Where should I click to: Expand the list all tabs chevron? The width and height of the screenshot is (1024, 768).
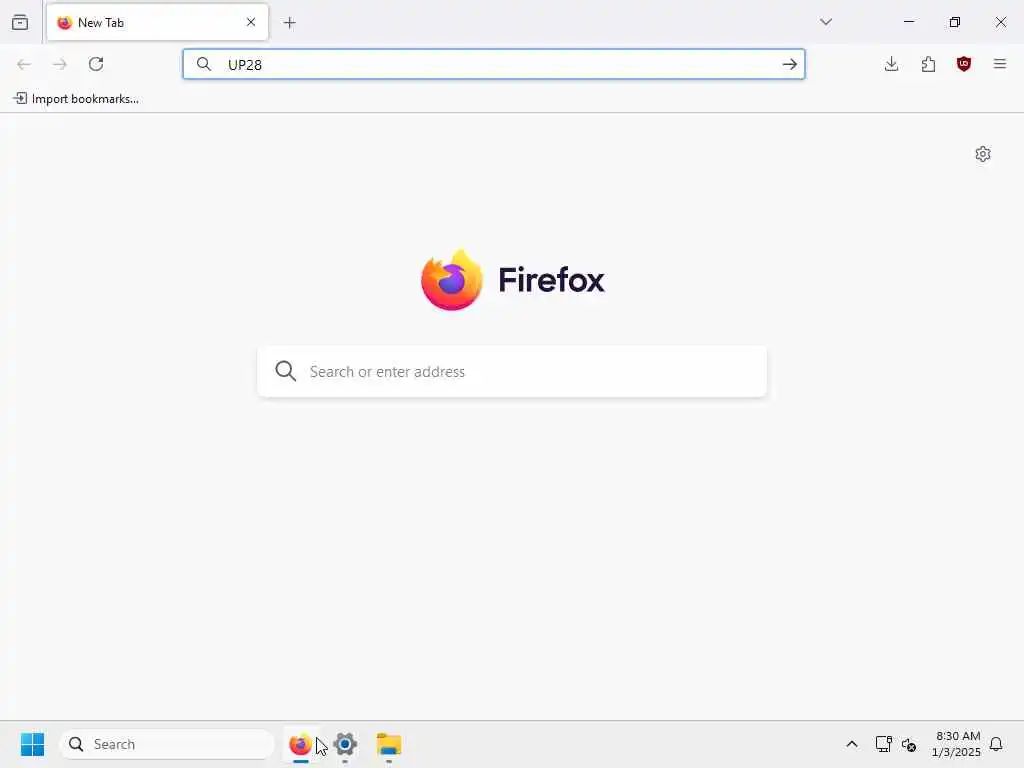pos(826,22)
